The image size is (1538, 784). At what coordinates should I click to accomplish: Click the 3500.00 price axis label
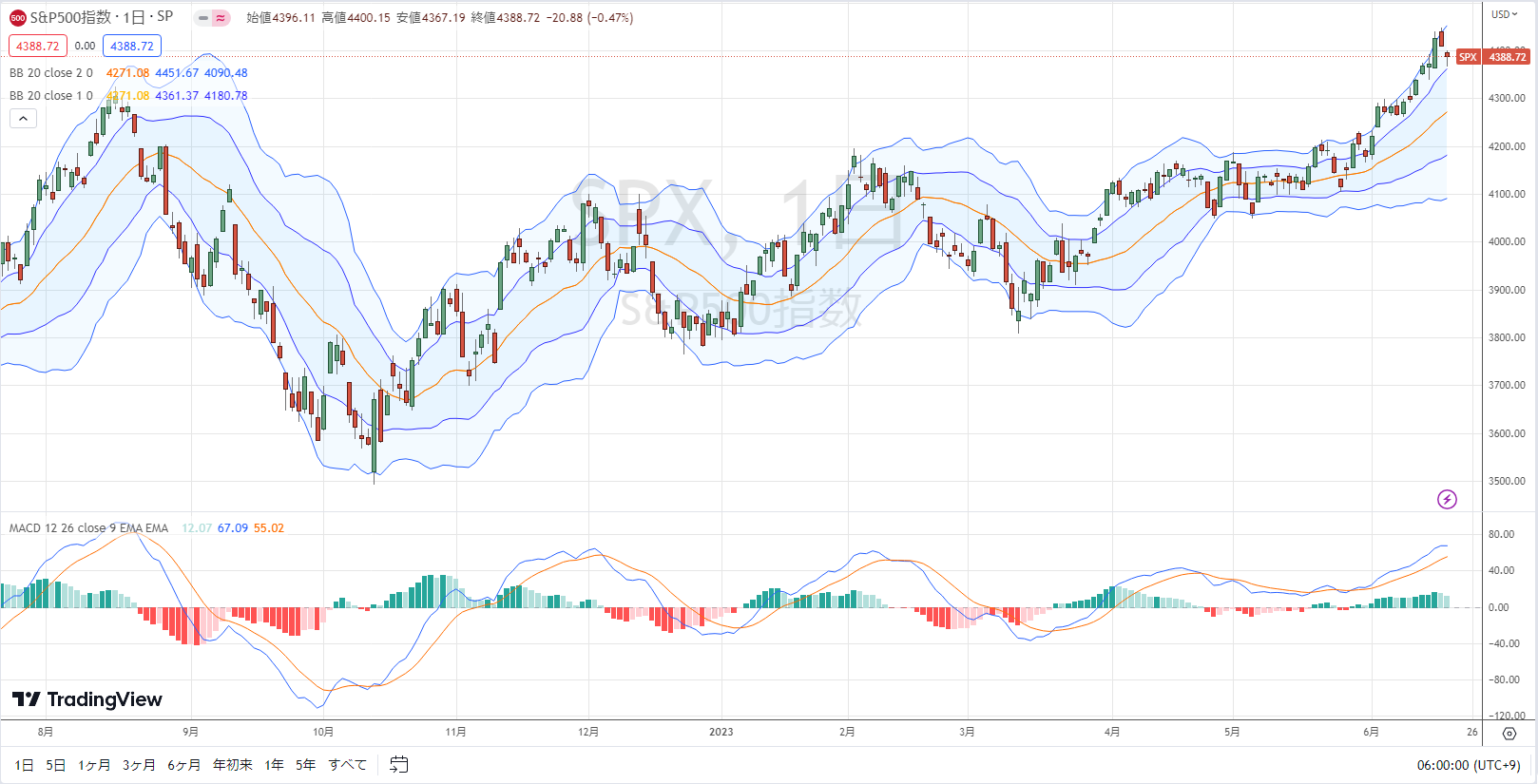tap(1508, 481)
